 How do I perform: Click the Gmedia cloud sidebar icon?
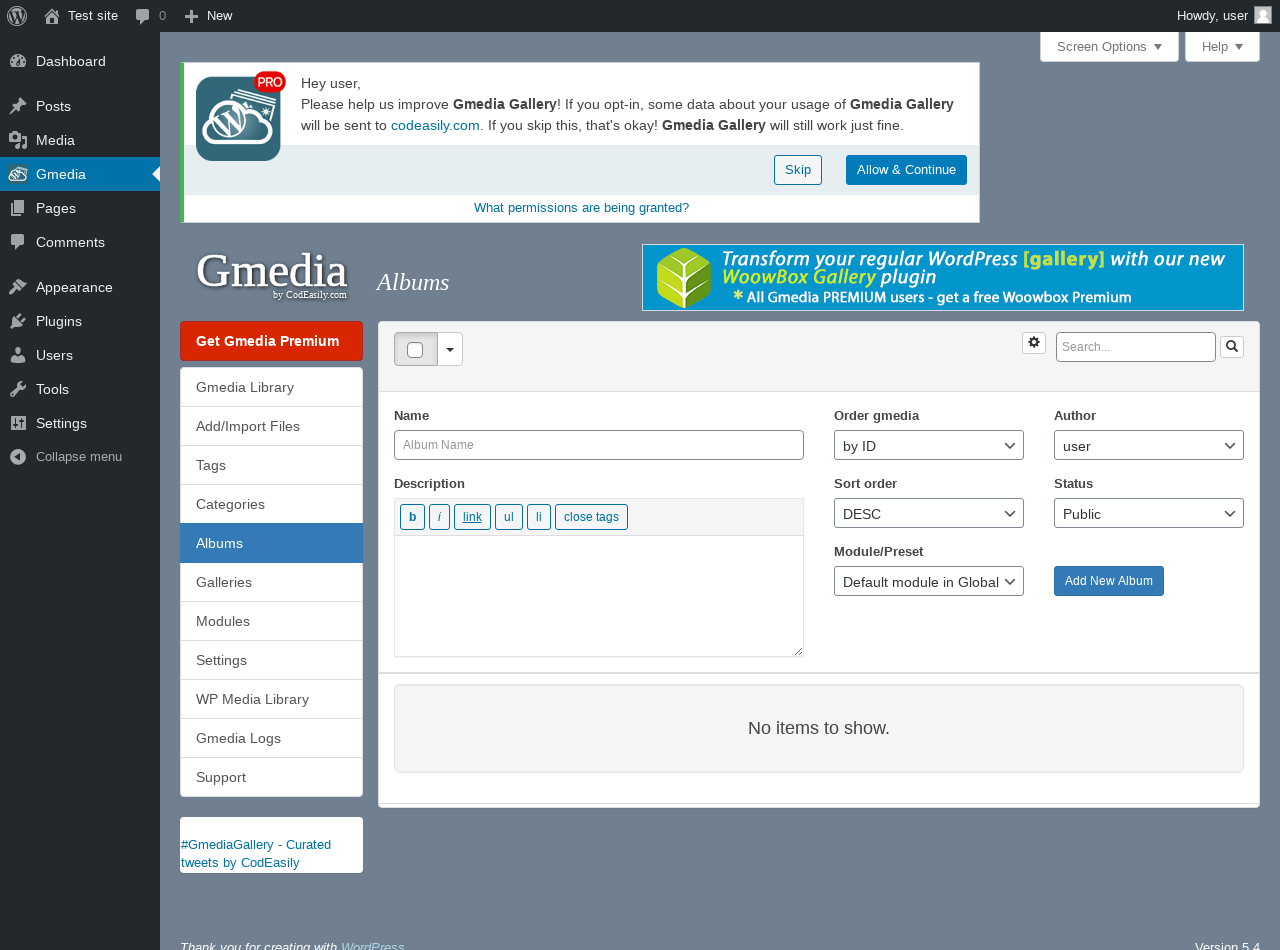[18, 174]
